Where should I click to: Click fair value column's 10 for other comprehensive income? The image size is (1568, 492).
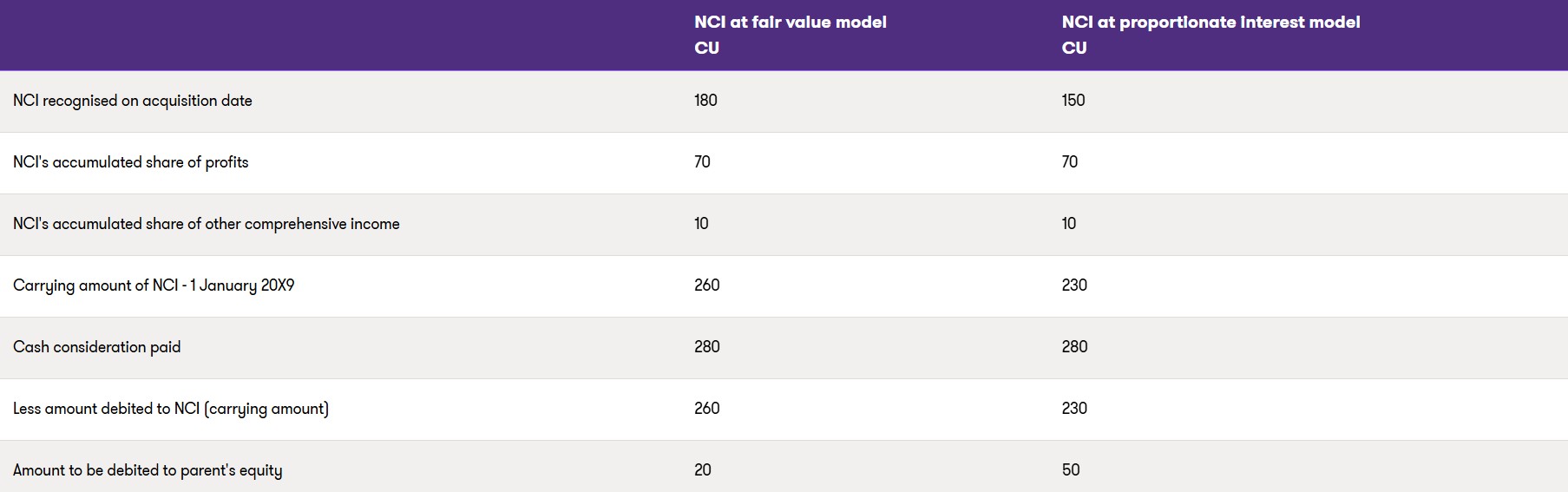tap(701, 224)
